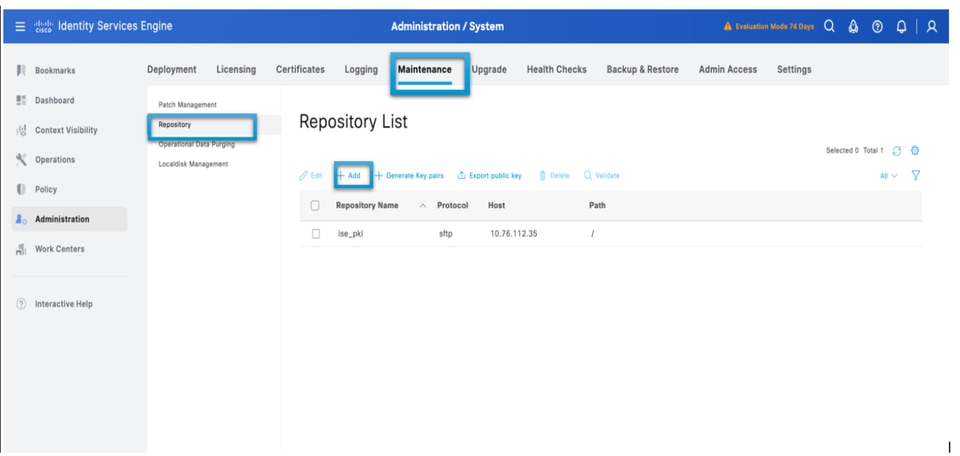Click the Evaluation Mode warning triangle

point(728,26)
